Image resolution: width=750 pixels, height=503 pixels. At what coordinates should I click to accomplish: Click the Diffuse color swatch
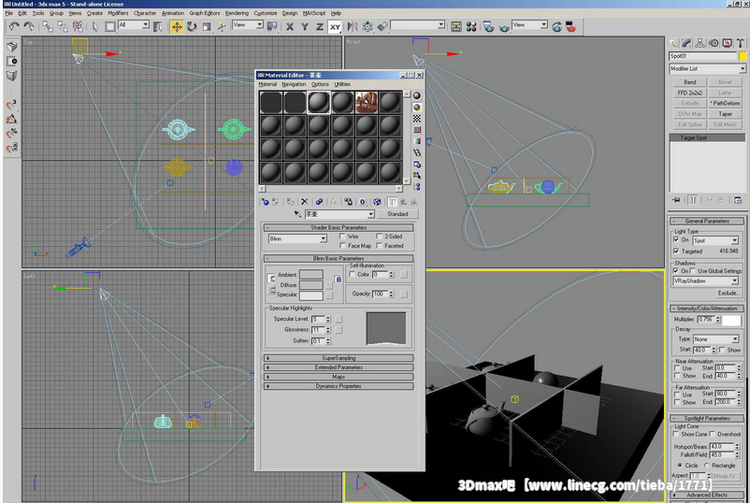click(x=311, y=285)
